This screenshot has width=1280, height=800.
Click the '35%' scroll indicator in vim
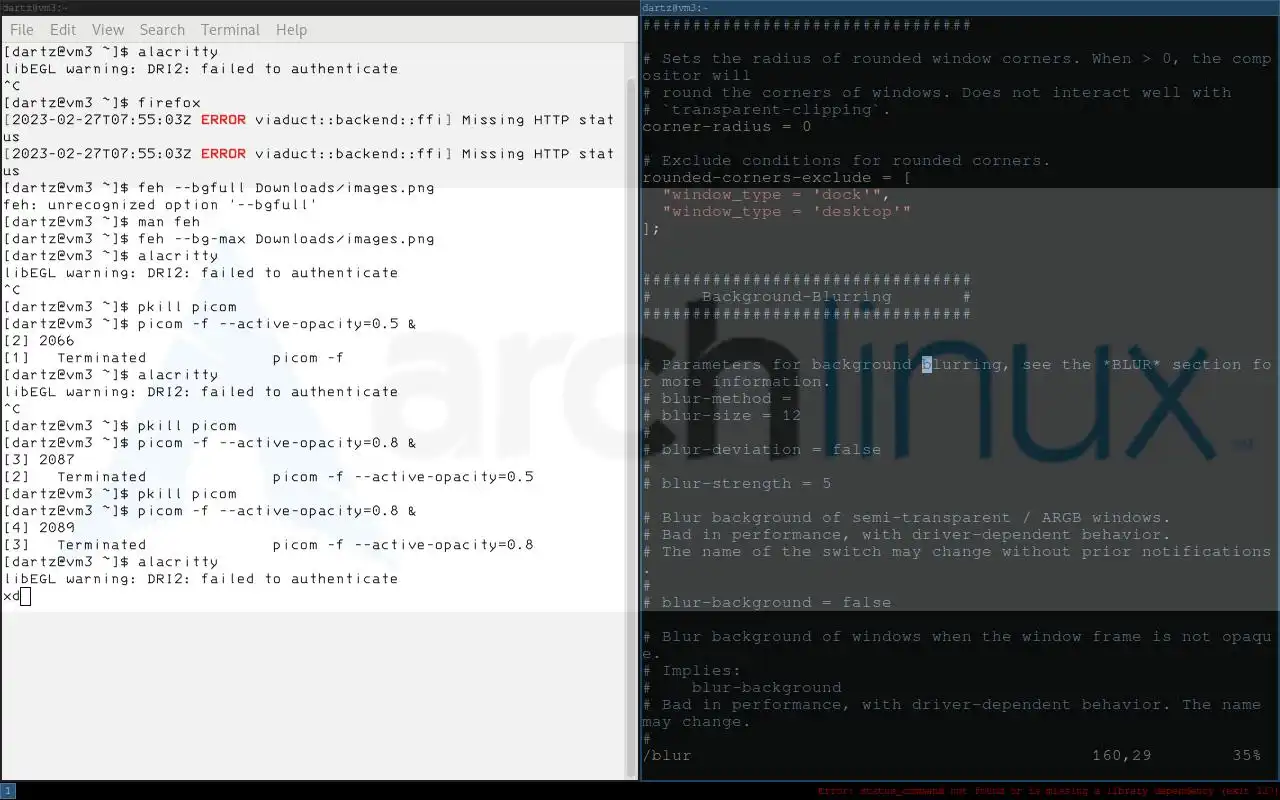click(x=1247, y=756)
